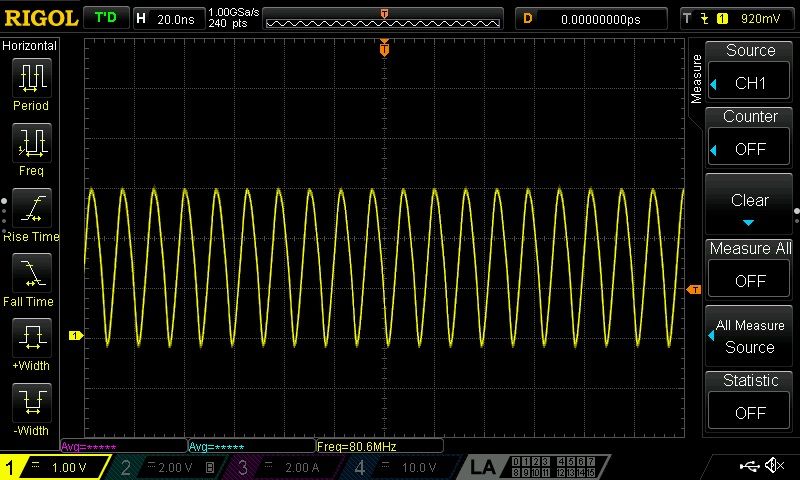Select channel 4 at 10.0 V tab
Screen dimensions: 800x480
(x=403, y=467)
